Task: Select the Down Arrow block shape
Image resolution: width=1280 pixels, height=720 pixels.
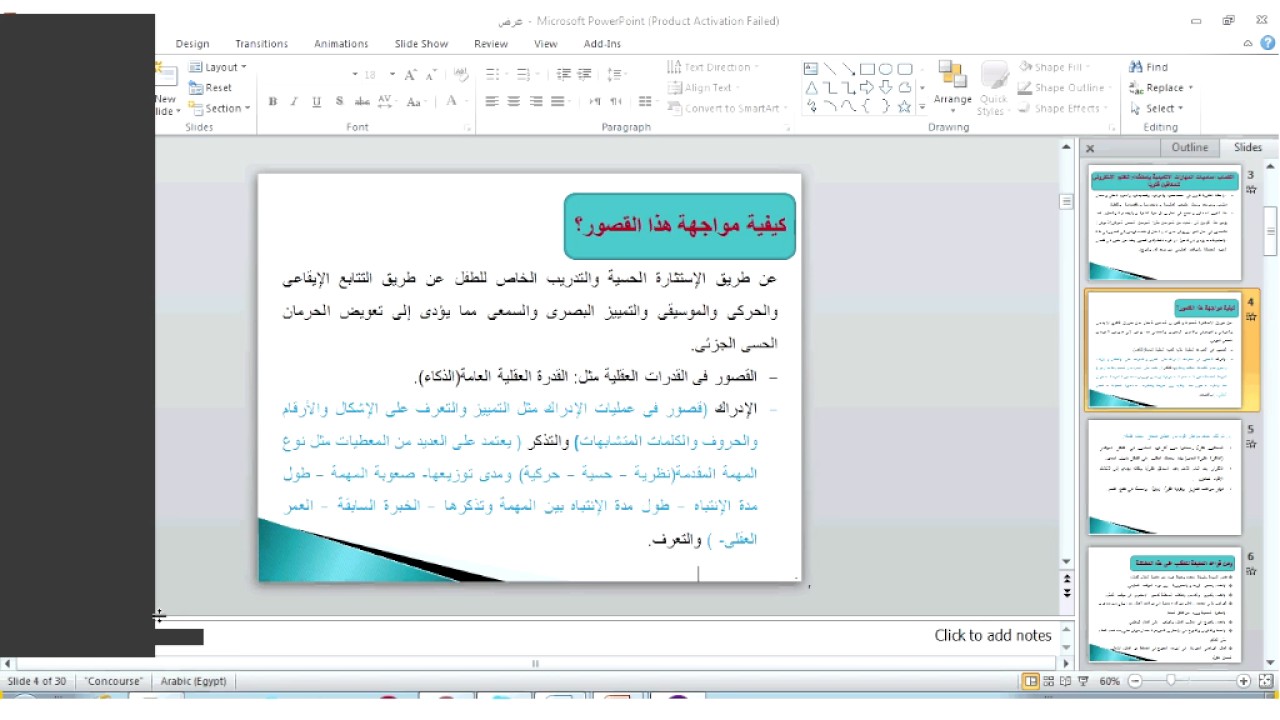Action: [x=886, y=88]
